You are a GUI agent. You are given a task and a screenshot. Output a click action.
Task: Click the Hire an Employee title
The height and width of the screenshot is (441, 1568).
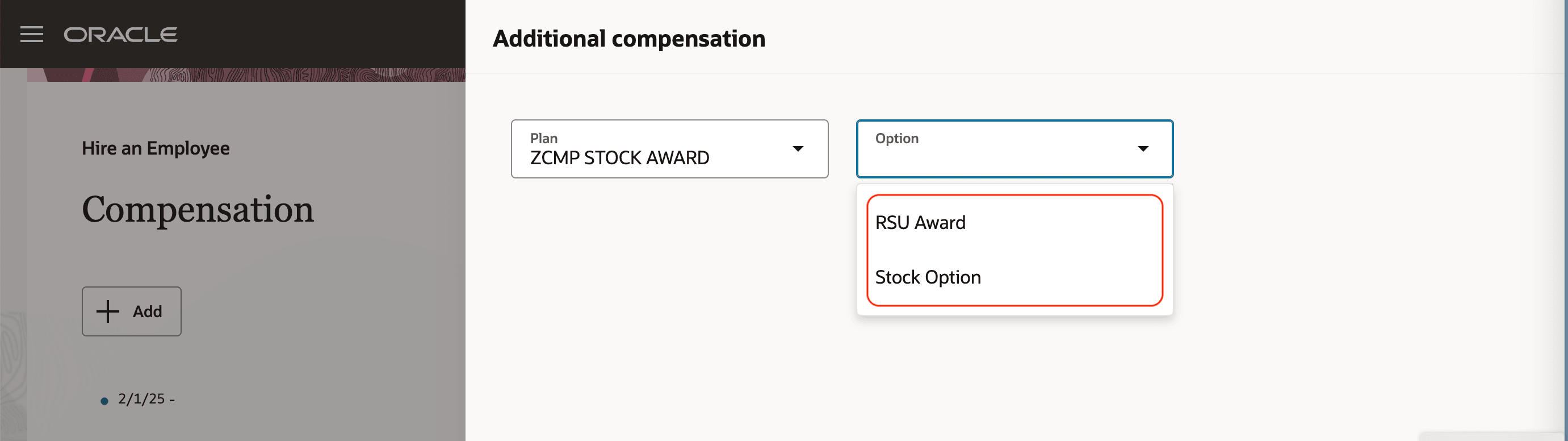156,148
